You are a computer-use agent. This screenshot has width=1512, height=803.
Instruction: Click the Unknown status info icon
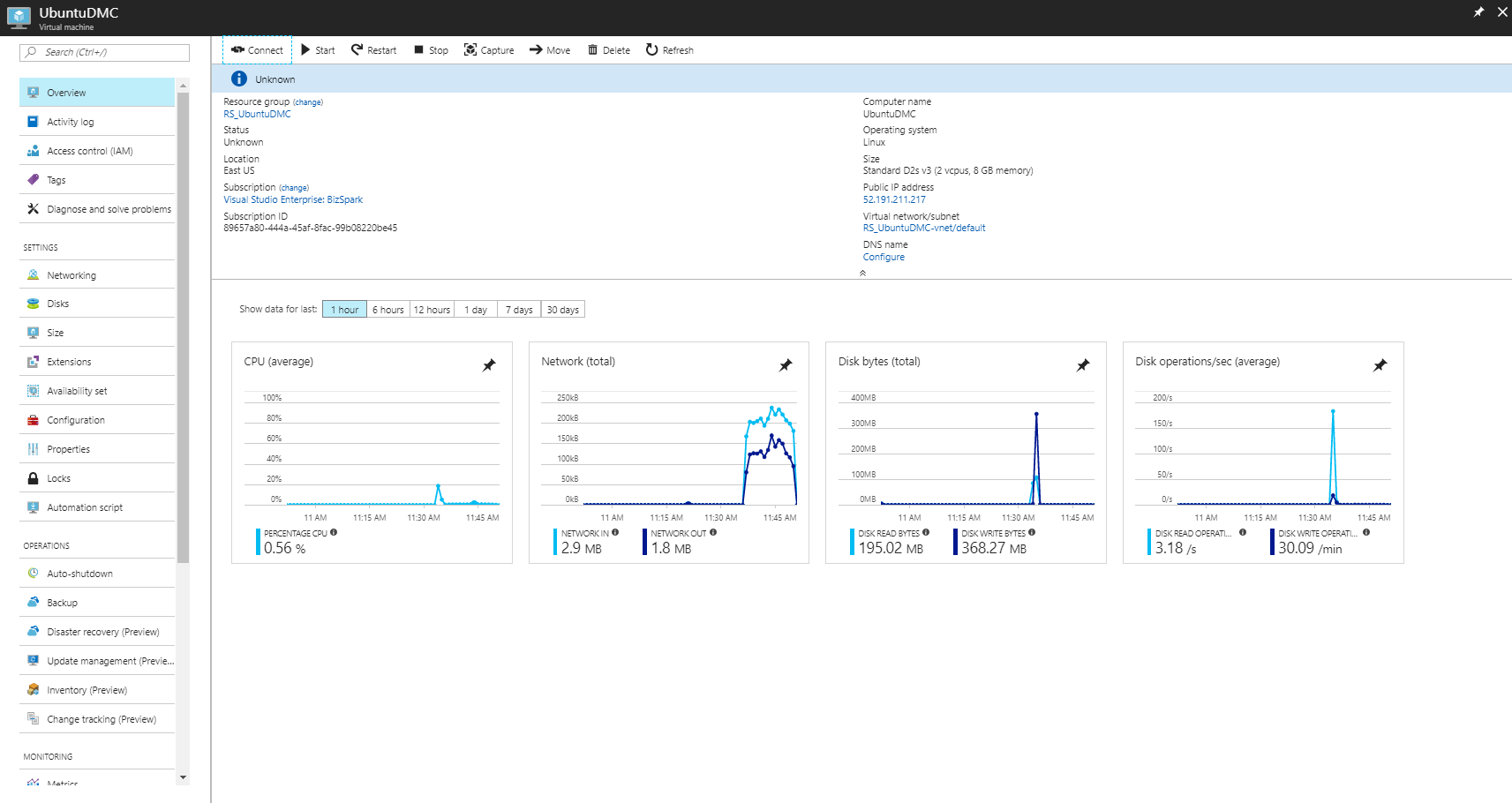(x=238, y=79)
